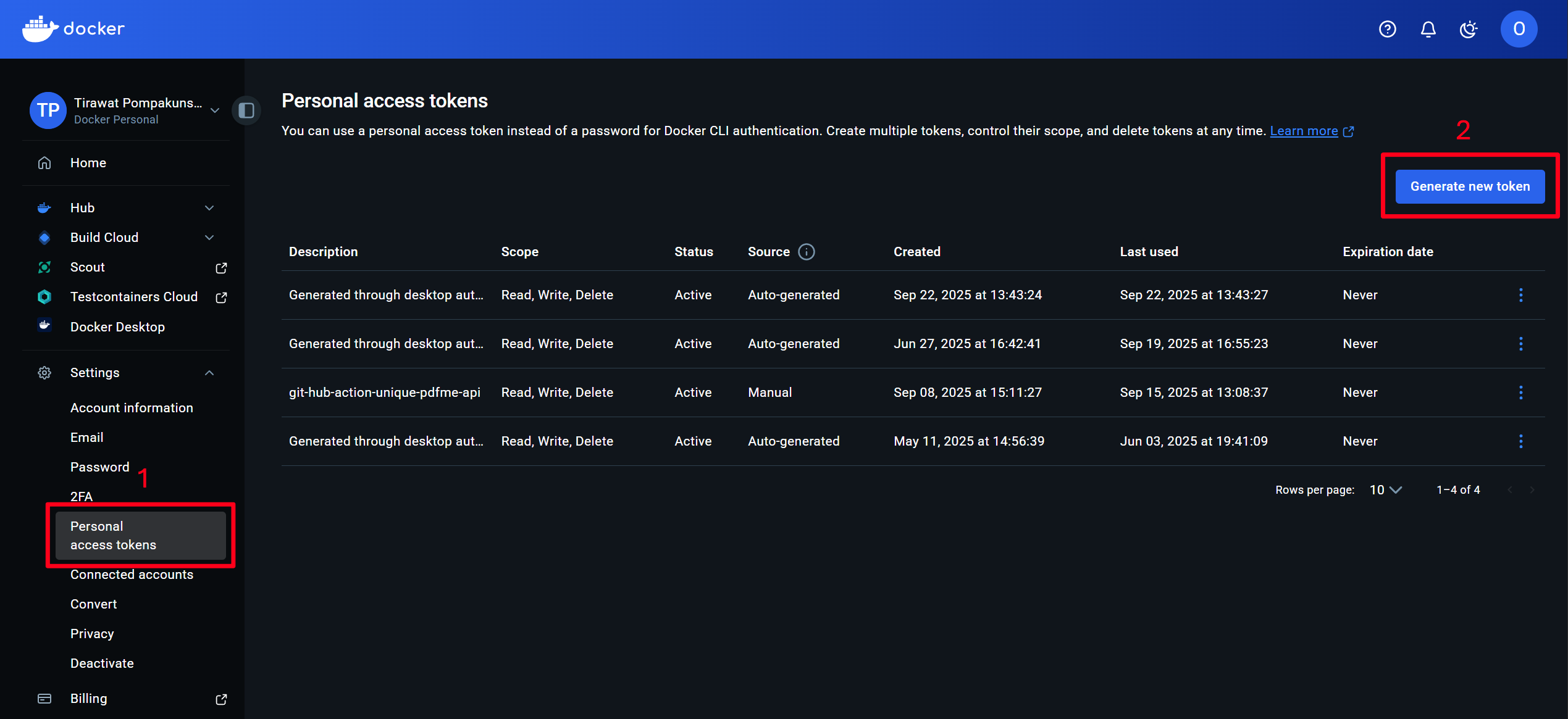Collapse the sidebar panel toggle

(246, 110)
